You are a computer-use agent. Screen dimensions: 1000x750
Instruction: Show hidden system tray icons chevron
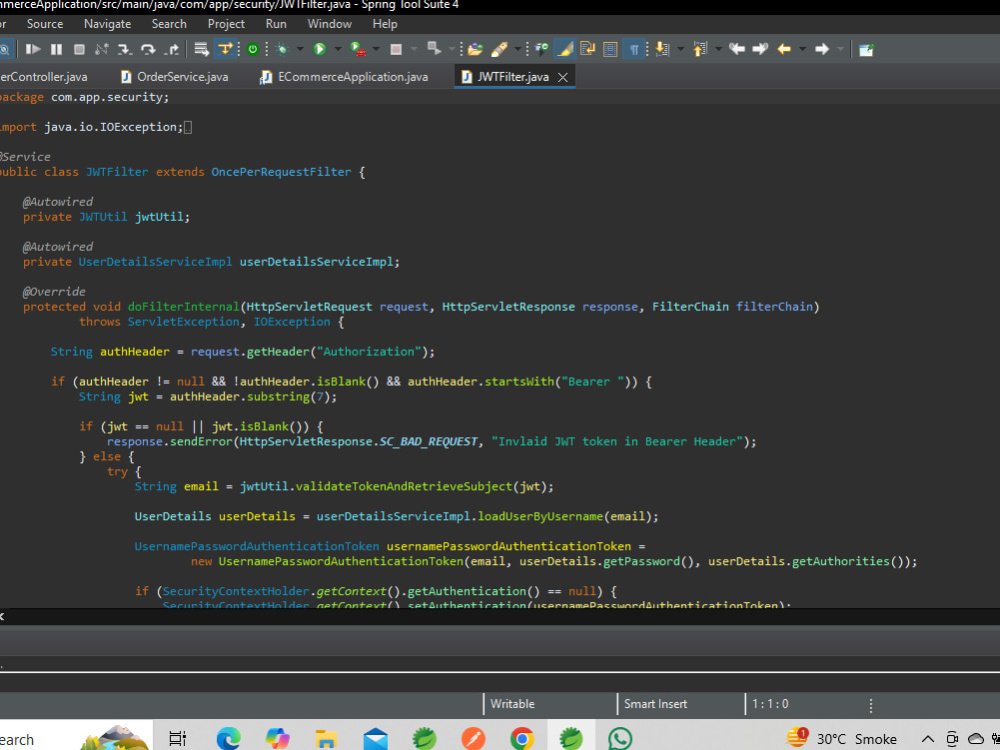coord(928,739)
